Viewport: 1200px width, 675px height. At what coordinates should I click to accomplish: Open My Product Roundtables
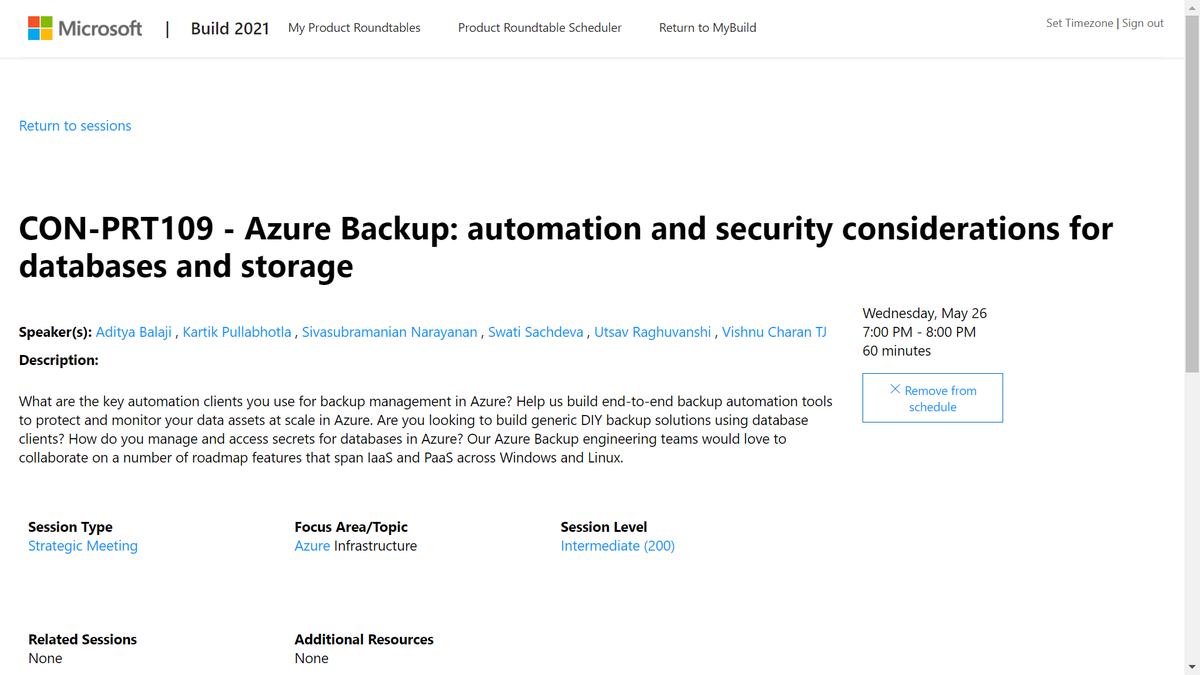[x=354, y=28]
